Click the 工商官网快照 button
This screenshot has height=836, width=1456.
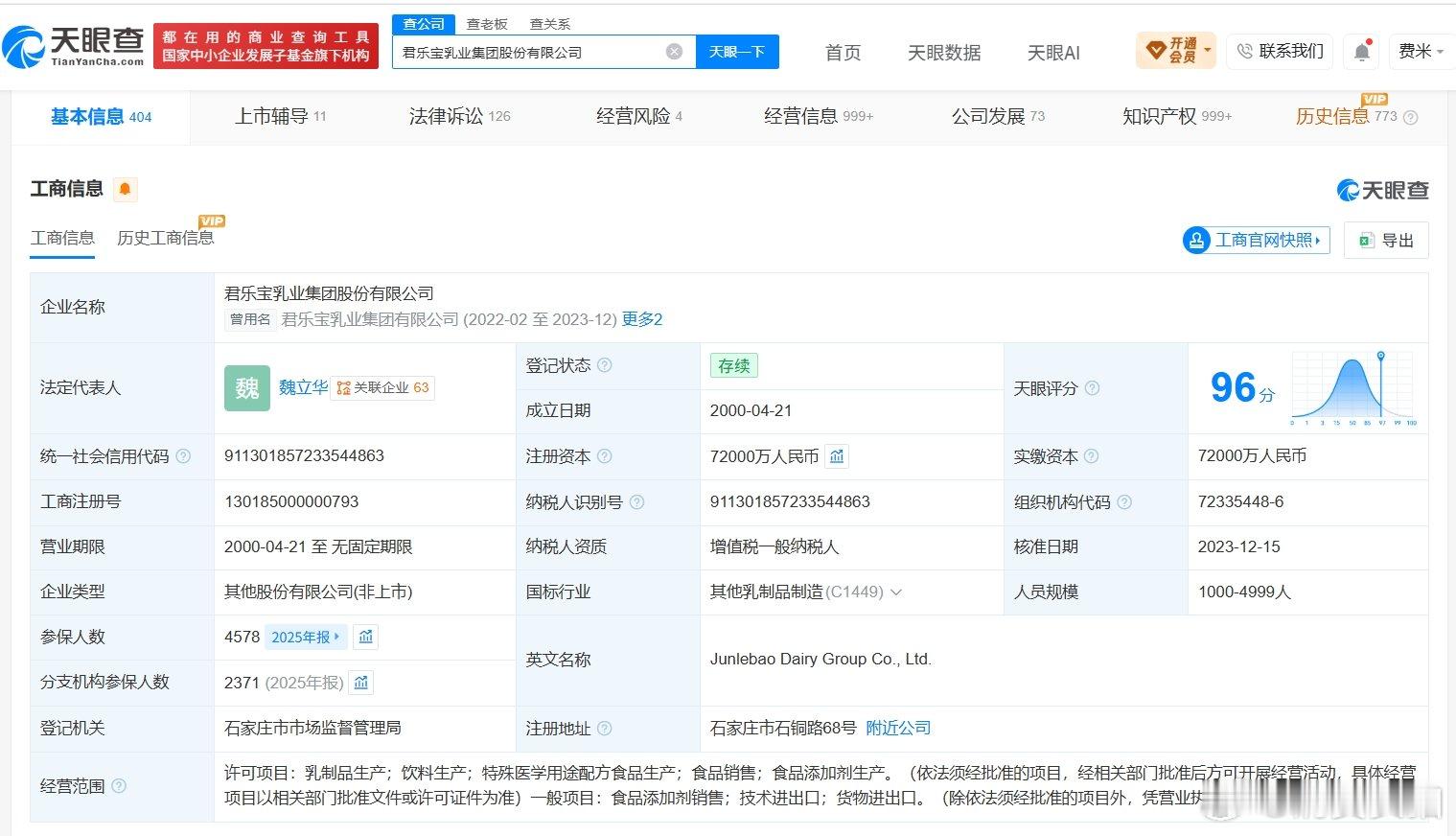[1257, 240]
